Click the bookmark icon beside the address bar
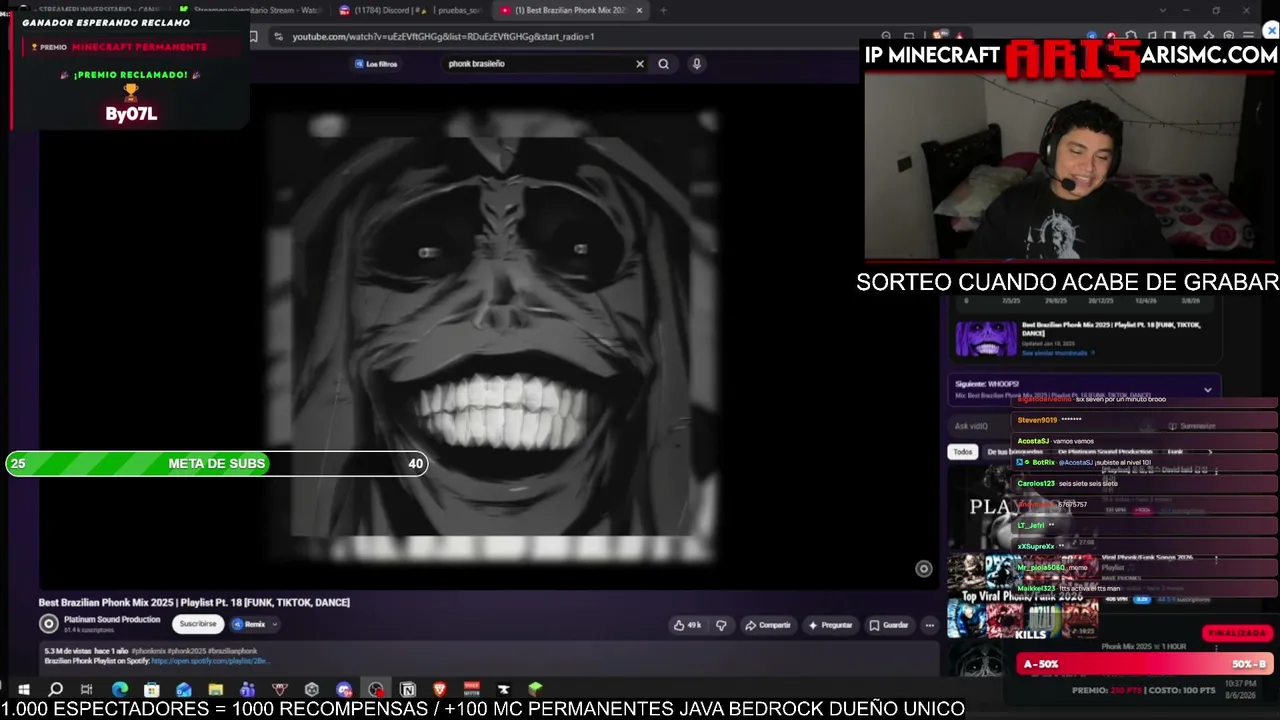This screenshot has width=1280, height=720. point(254,37)
